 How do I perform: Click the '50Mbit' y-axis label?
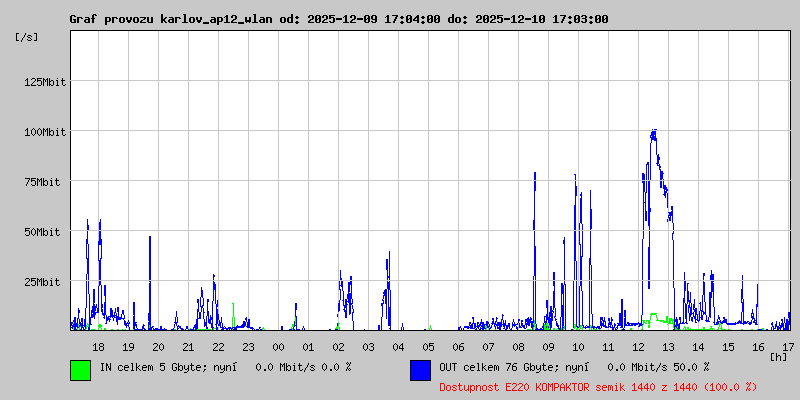click(42, 232)
